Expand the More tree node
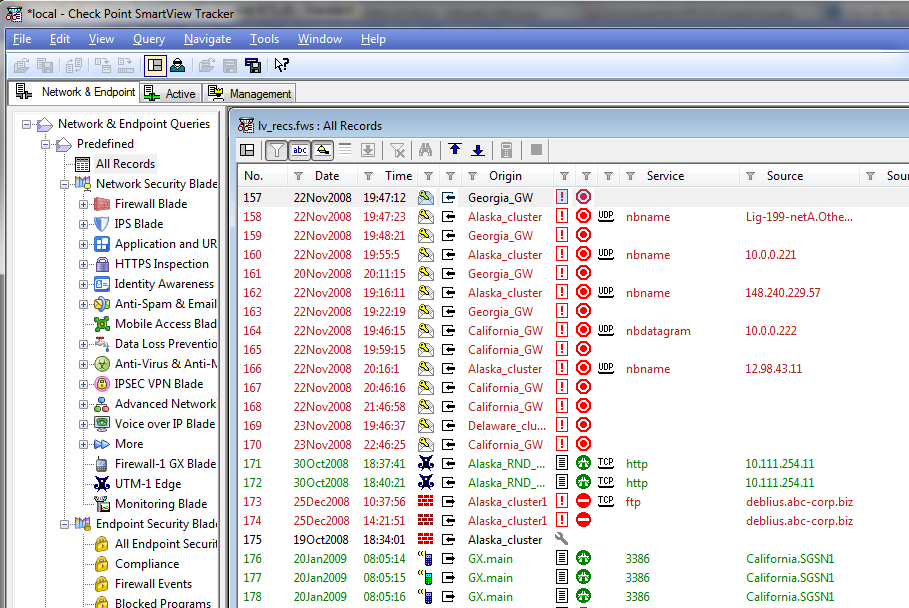The height and width of the screenshot is (608, 909). (x=86, y=444)
